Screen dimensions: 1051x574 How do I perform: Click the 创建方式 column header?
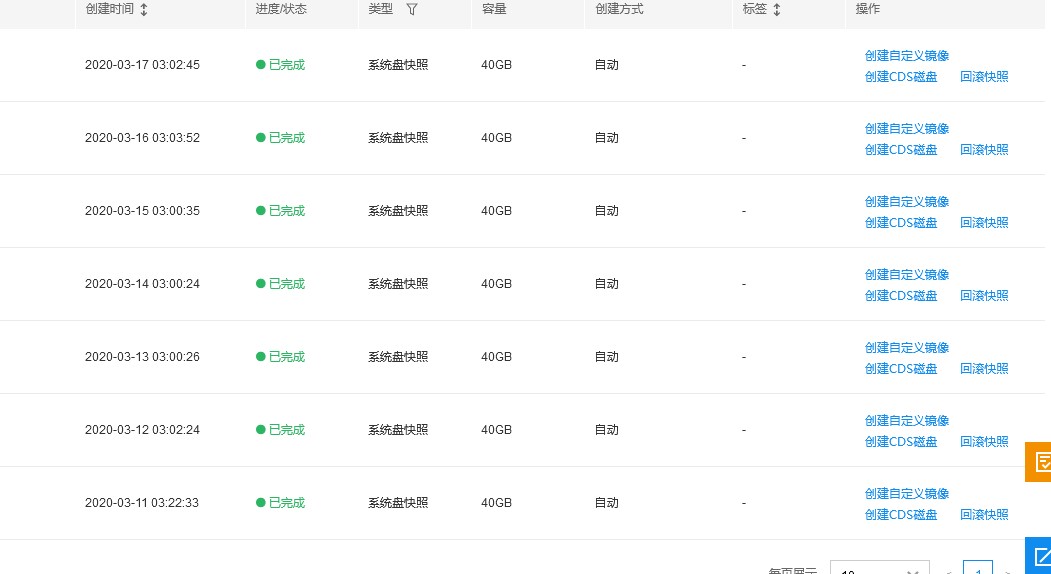click(619, 9)
